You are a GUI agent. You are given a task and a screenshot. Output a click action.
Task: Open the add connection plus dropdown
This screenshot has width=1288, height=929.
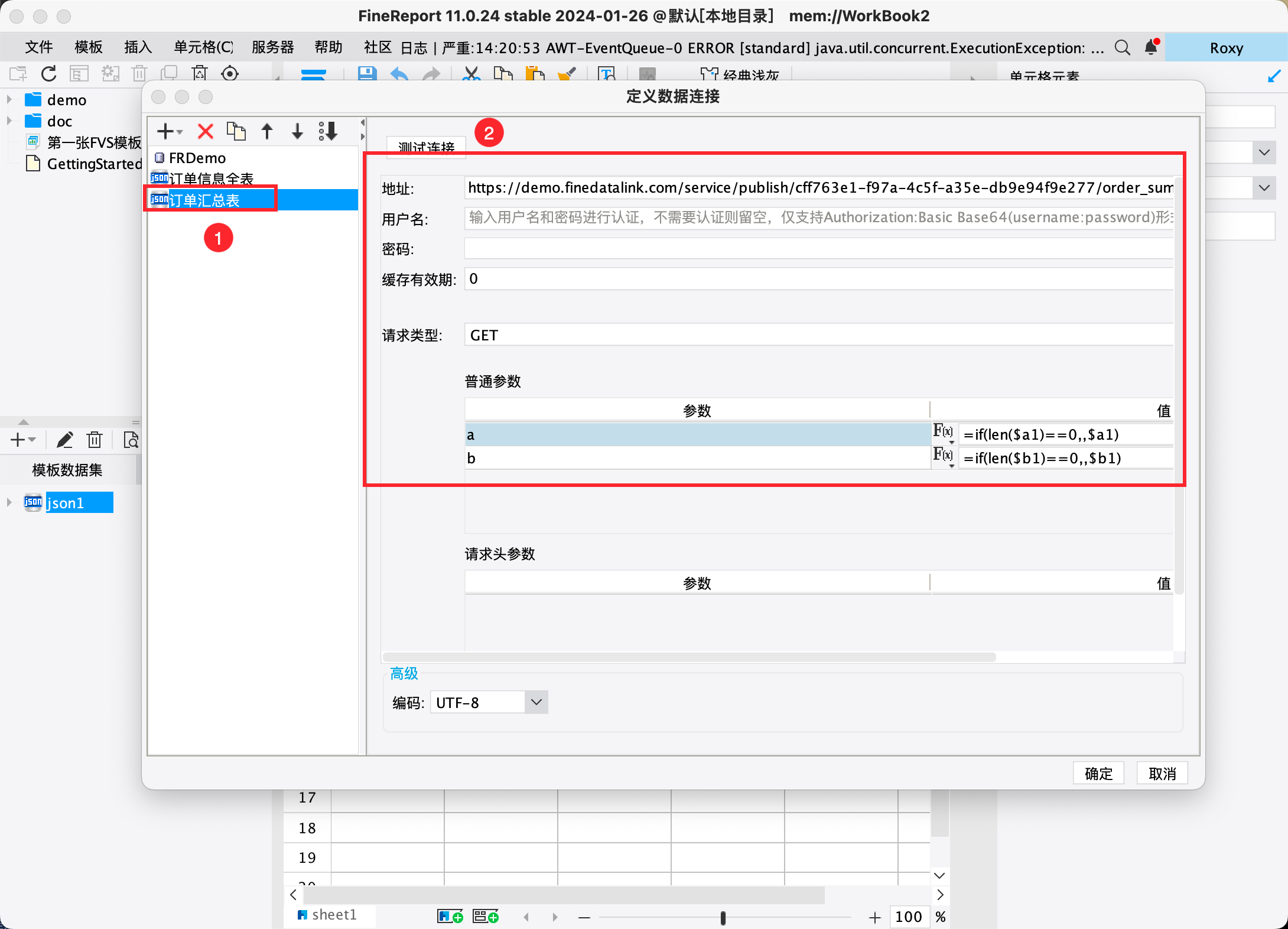tap(170, 131)
